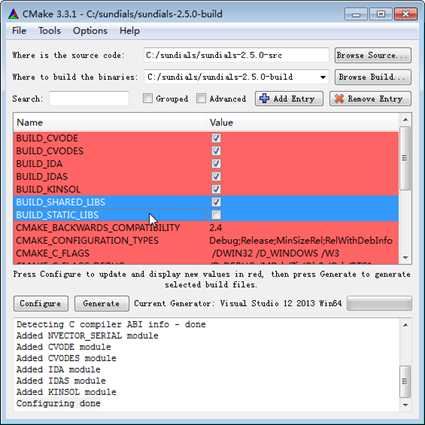Viewport: 425px width, 425px height.
Task: Select the BUILD_STATIC_LIBS entry name
Action: click(x=57, y=215)
